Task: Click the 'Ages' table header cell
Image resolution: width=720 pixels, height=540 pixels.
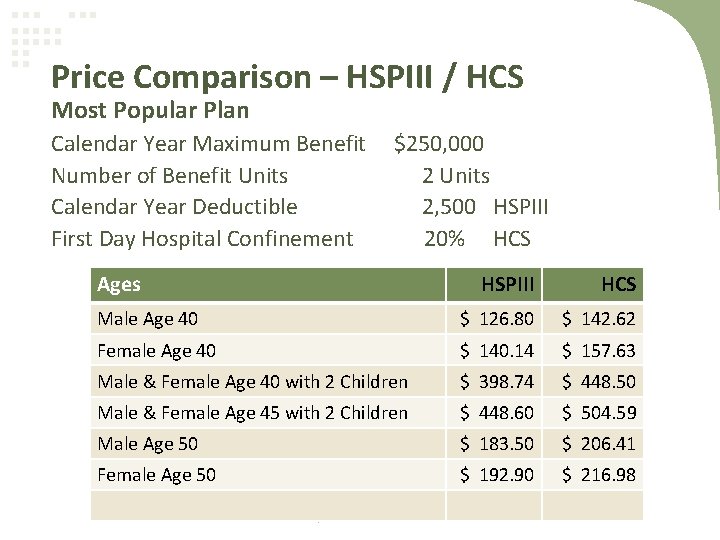Action: click(119, 285)
